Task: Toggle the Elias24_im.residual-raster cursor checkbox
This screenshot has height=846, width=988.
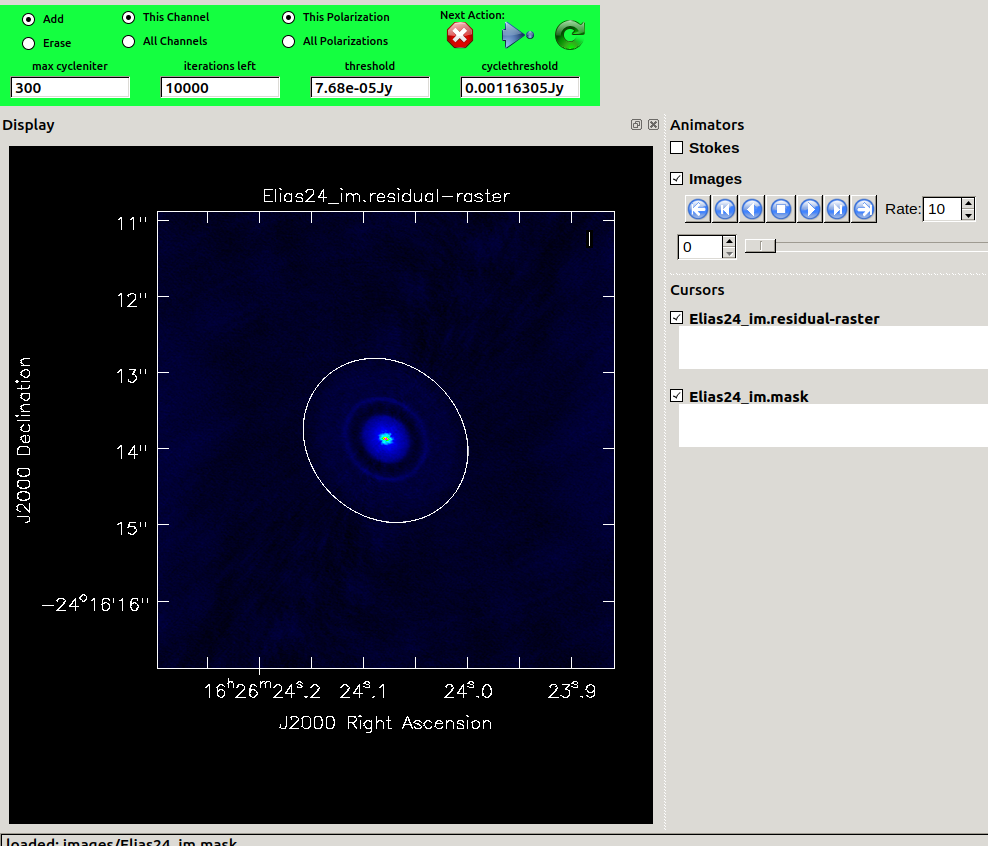Action: click(x=677, y=318)
